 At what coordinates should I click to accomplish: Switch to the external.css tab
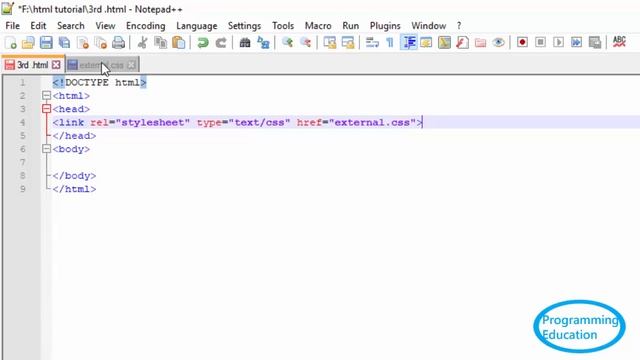tap(101, 65)
